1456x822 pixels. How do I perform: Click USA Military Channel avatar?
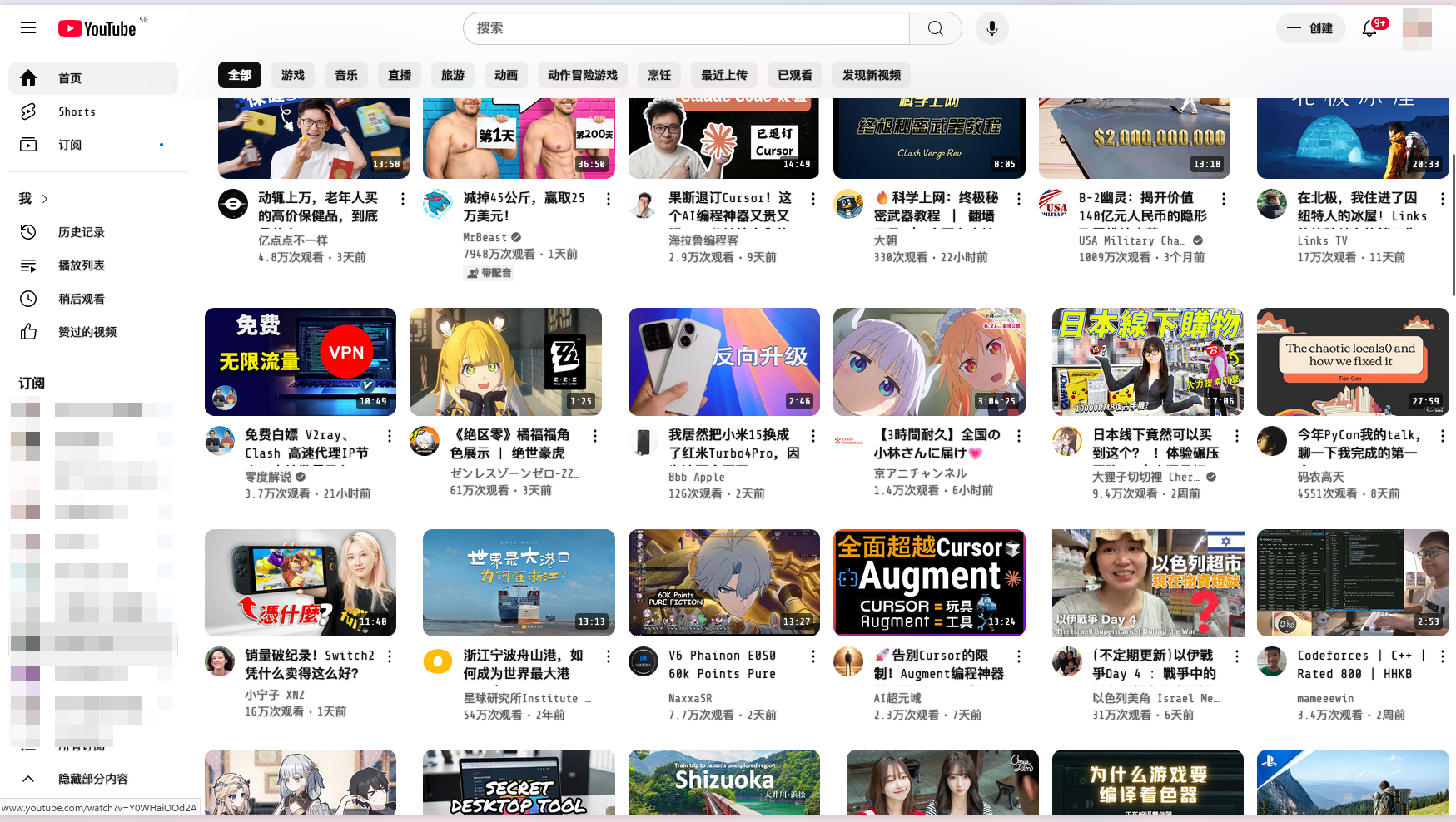1054,204
